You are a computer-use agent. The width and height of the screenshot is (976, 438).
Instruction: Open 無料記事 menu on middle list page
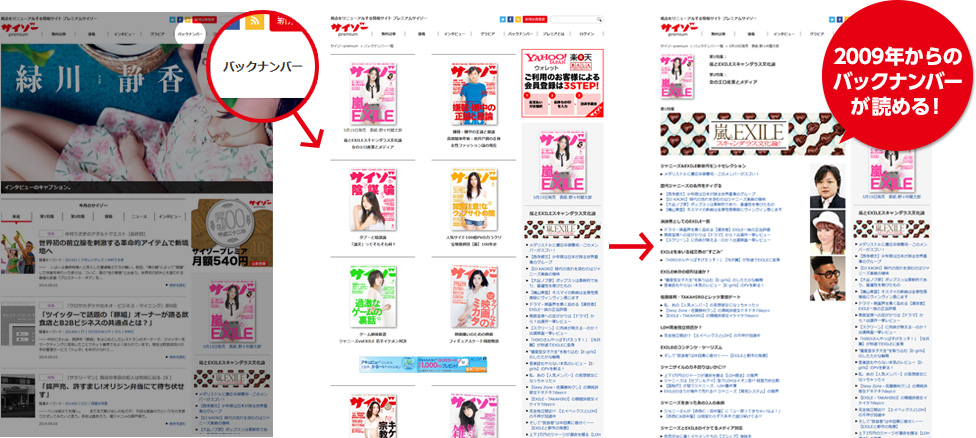(389, 34)
